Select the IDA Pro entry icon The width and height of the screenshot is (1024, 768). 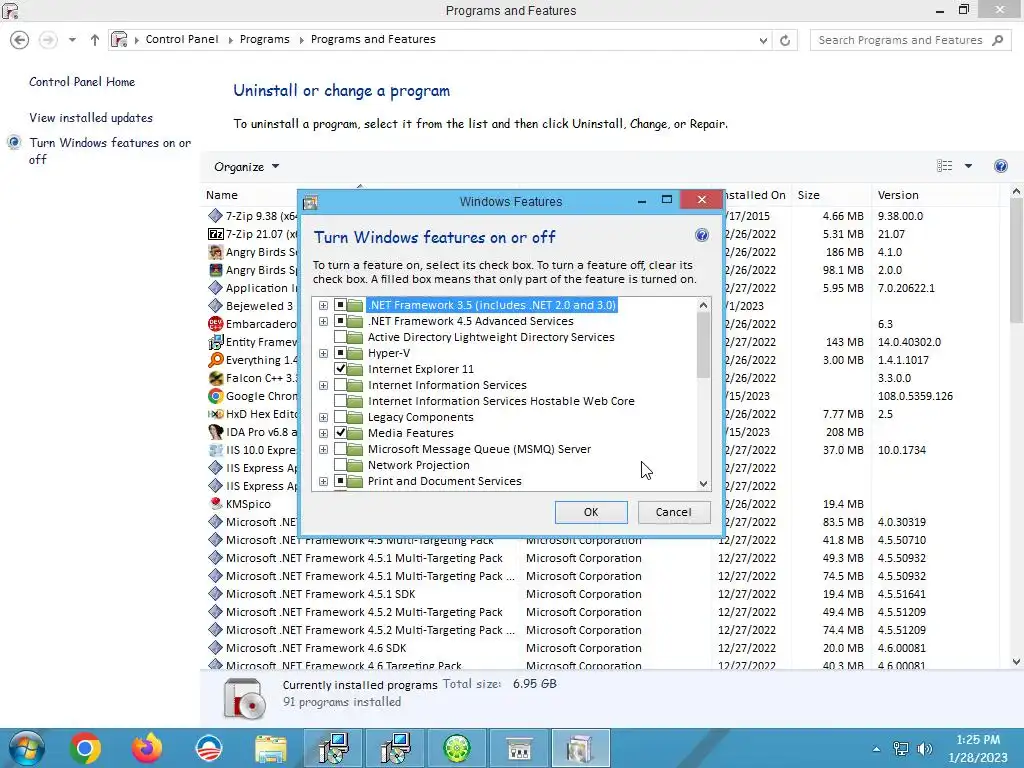click(x=216, y=432)
